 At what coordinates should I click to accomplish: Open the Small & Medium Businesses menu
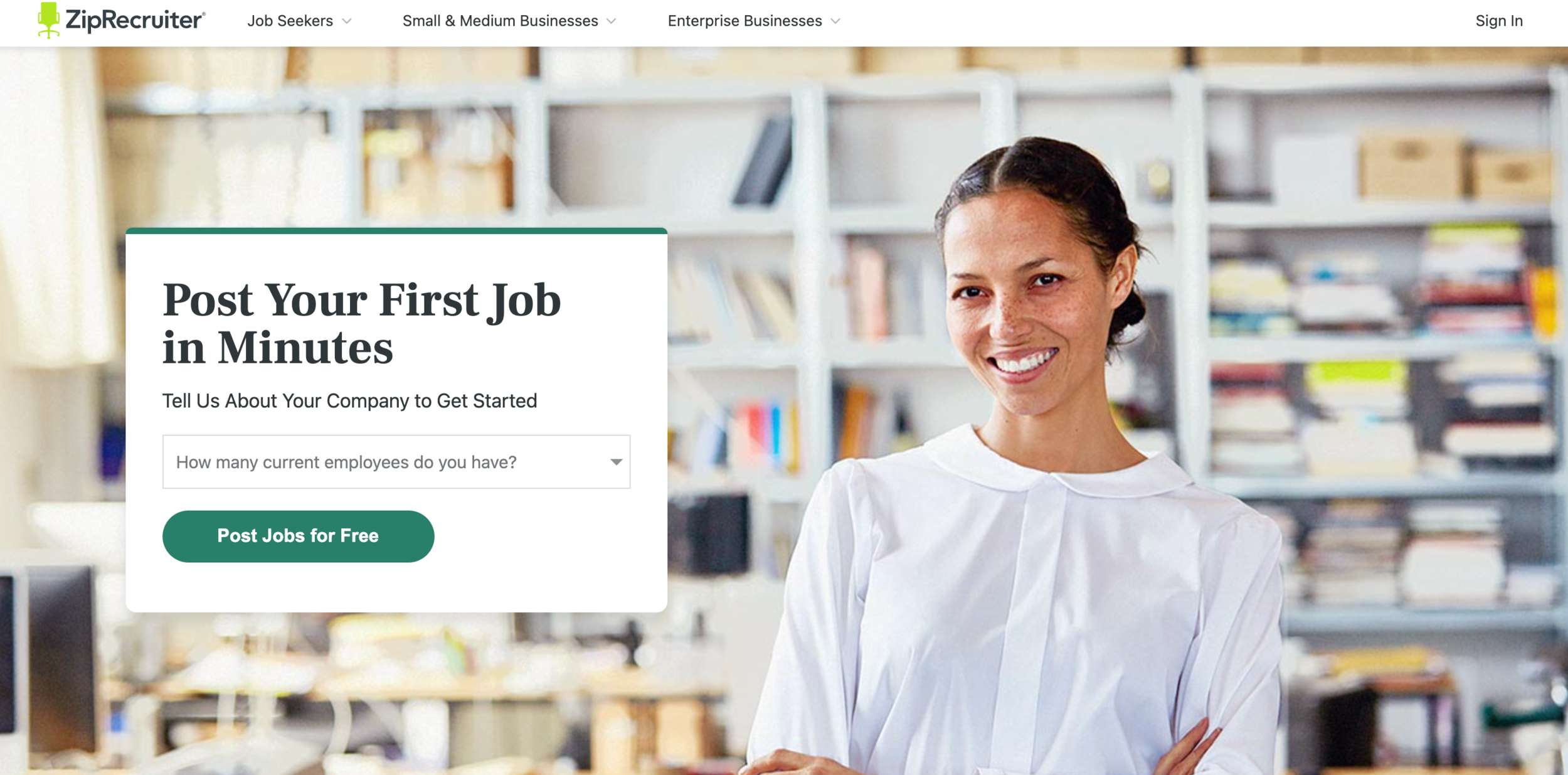pos(500,21)
